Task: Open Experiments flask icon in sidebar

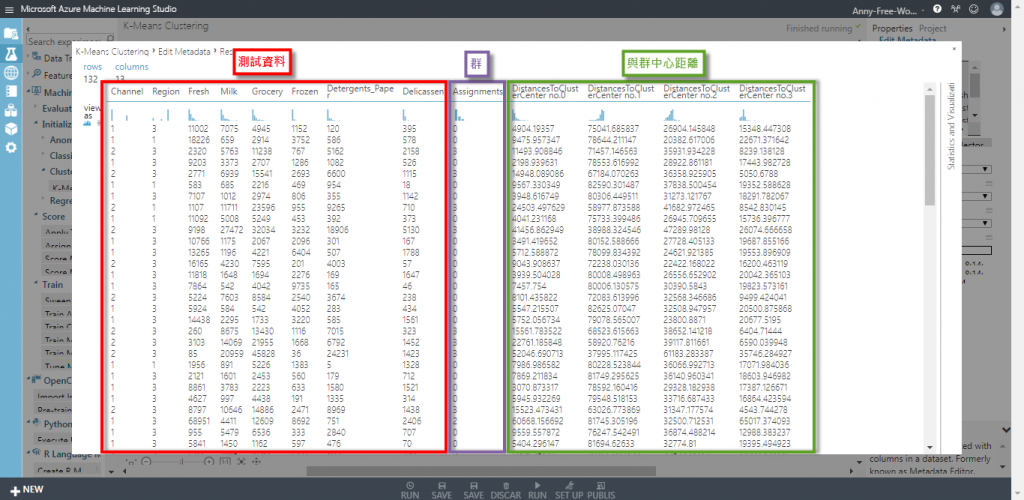Action: 10,53
